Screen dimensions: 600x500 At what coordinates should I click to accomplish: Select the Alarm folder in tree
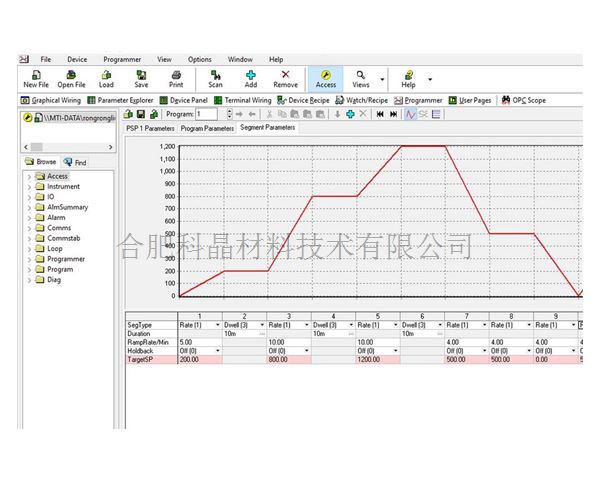point(57,217)
